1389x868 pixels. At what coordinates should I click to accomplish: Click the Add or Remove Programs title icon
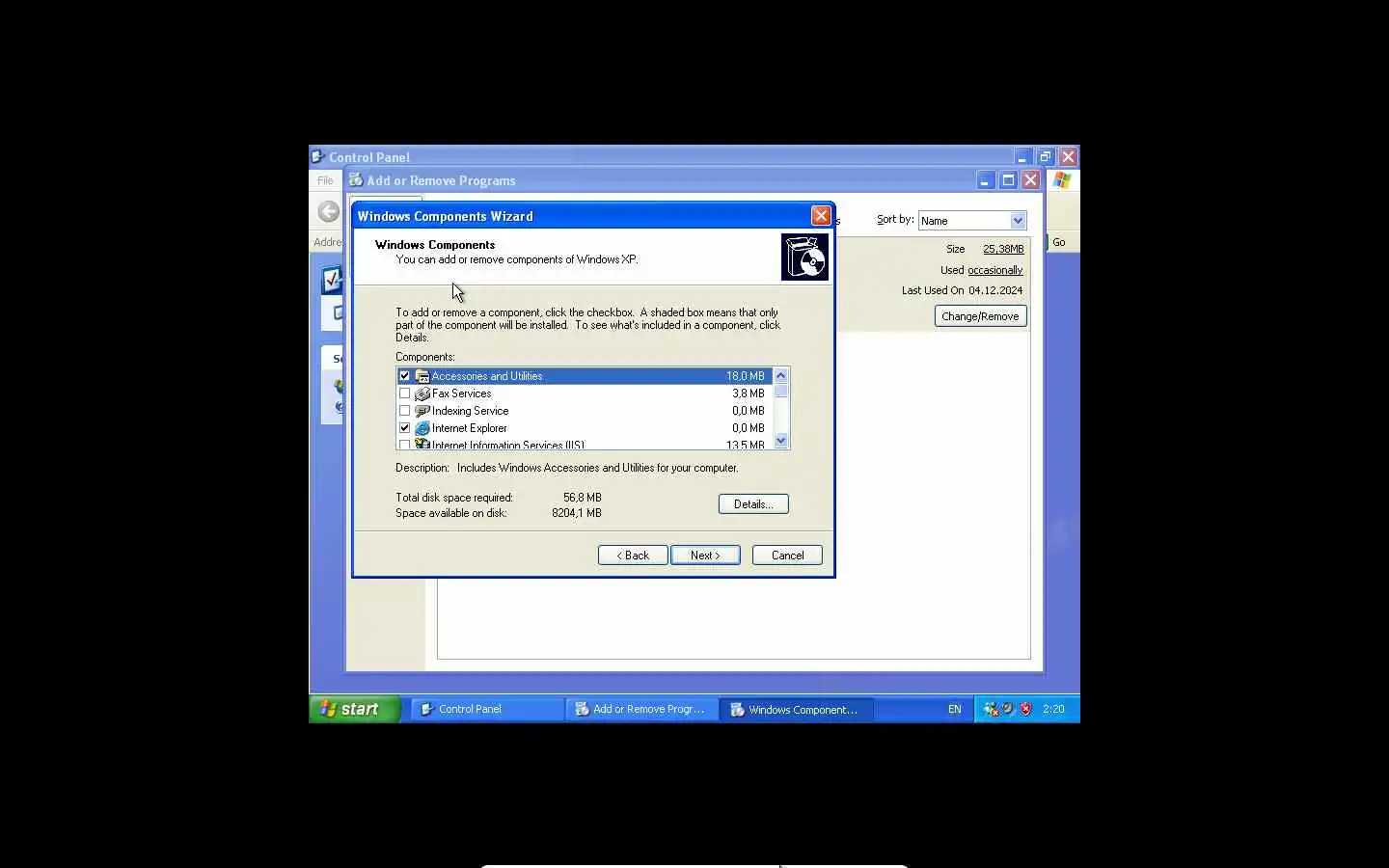pyautogui.click(x=356, y=179)
